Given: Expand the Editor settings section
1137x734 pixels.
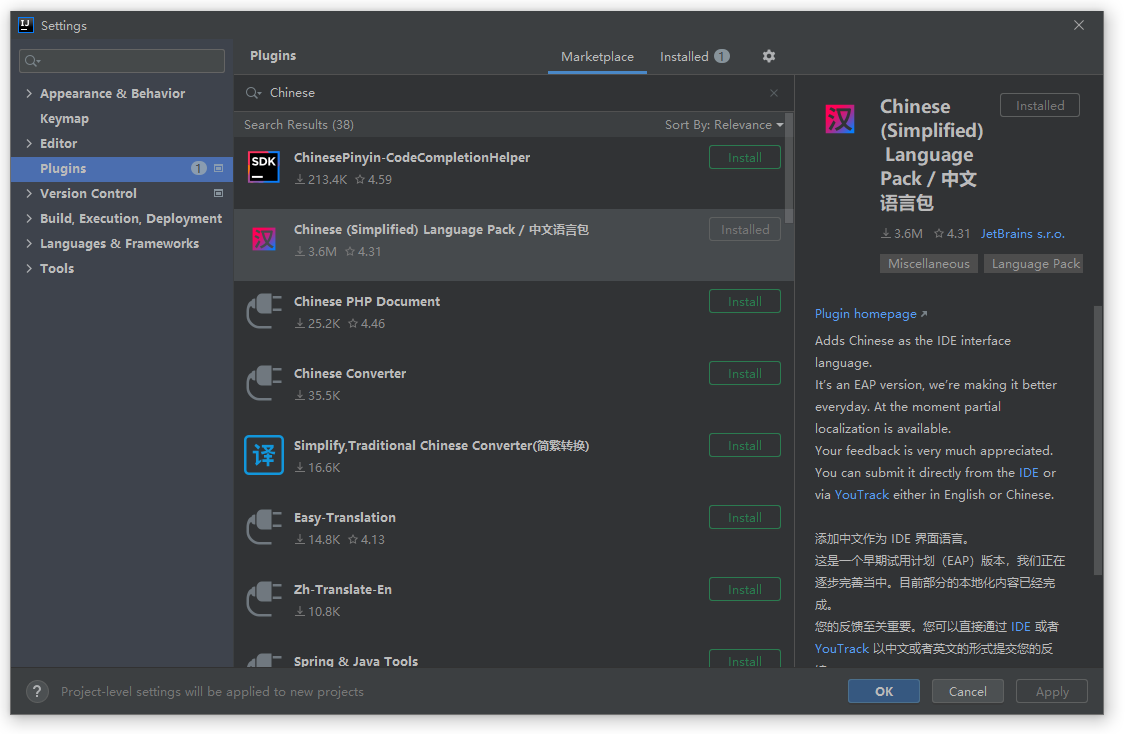Looking at the screenshot, I should click(x=28, y=144).
